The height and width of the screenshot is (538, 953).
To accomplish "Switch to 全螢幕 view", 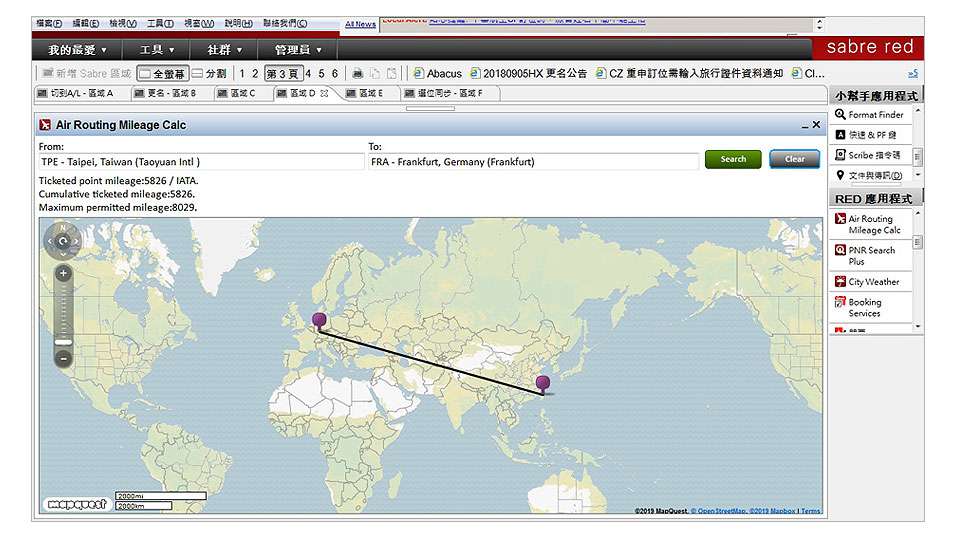I will pos(162,74).
